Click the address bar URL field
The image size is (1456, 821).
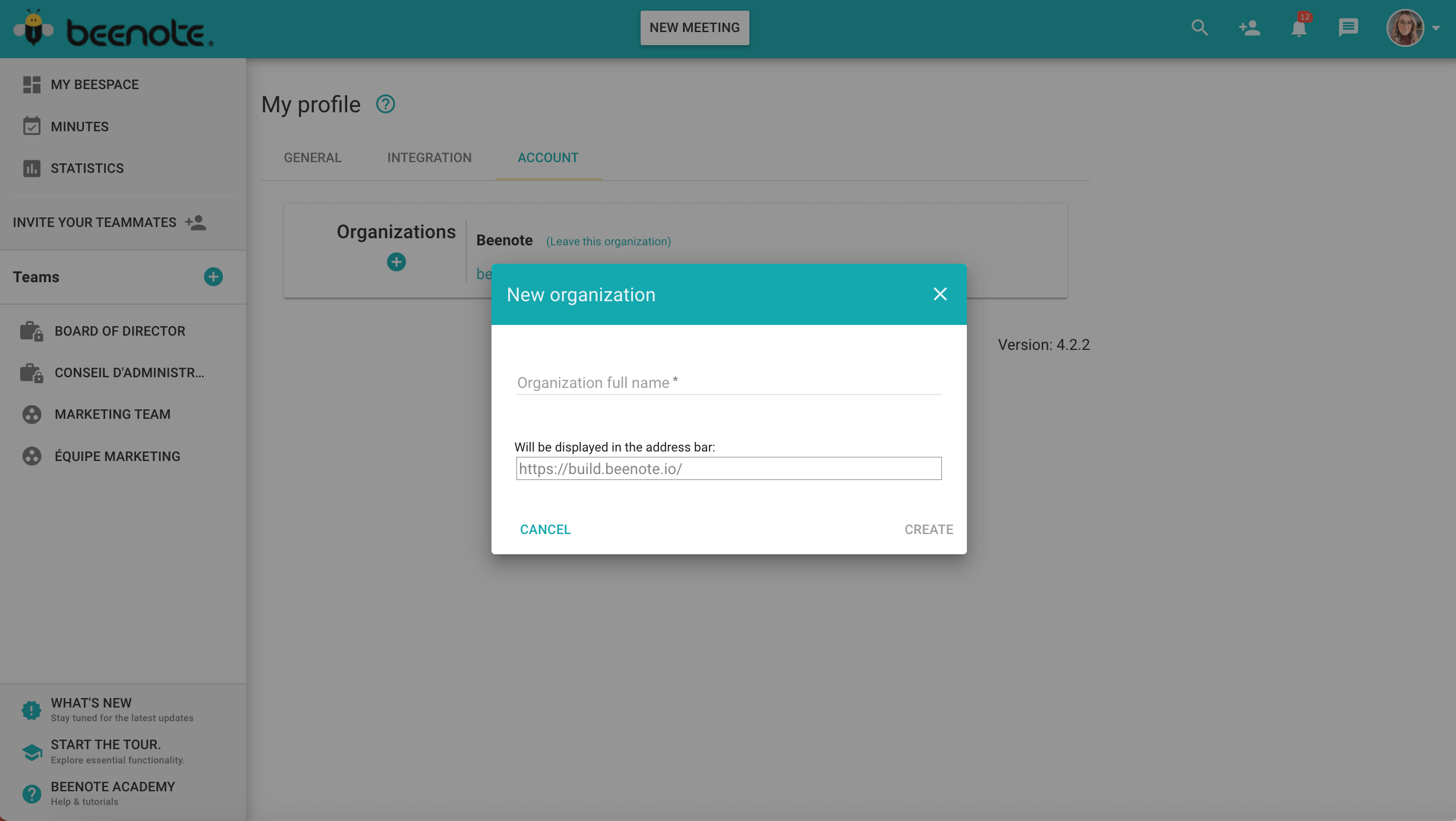tap(729, 469)
